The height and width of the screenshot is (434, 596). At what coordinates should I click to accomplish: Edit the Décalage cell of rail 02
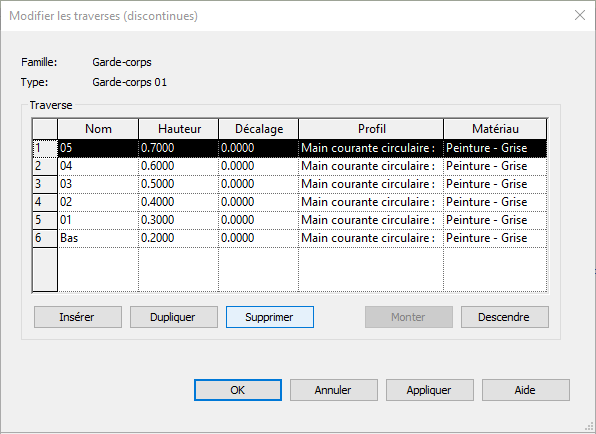tap(258, 202)
